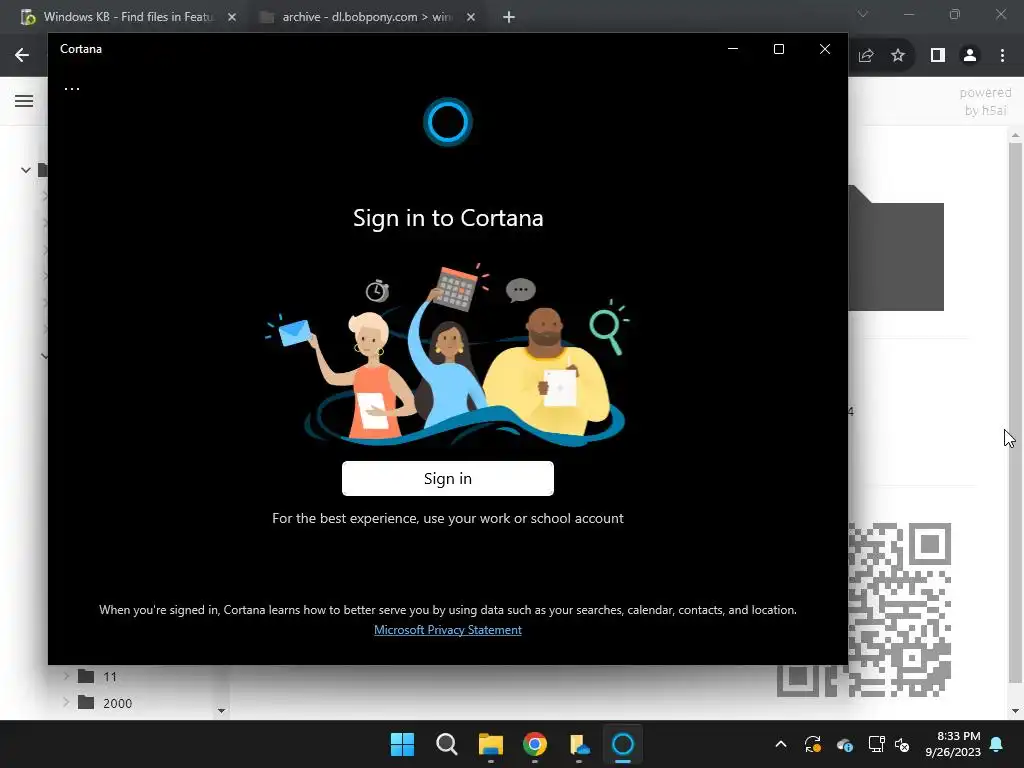Go back in the browser

coord(22,56)
